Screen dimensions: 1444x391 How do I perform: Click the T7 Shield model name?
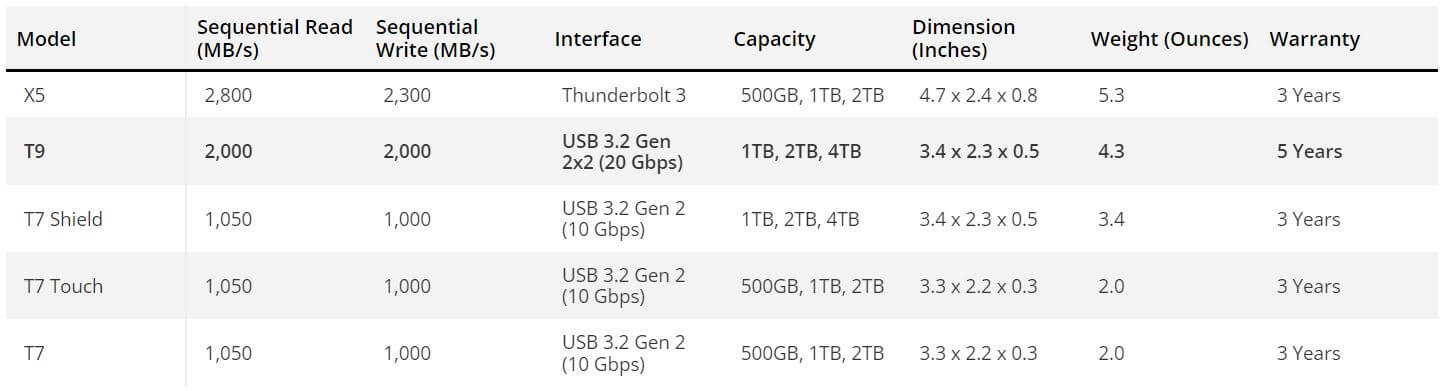(x=63, y=219)
